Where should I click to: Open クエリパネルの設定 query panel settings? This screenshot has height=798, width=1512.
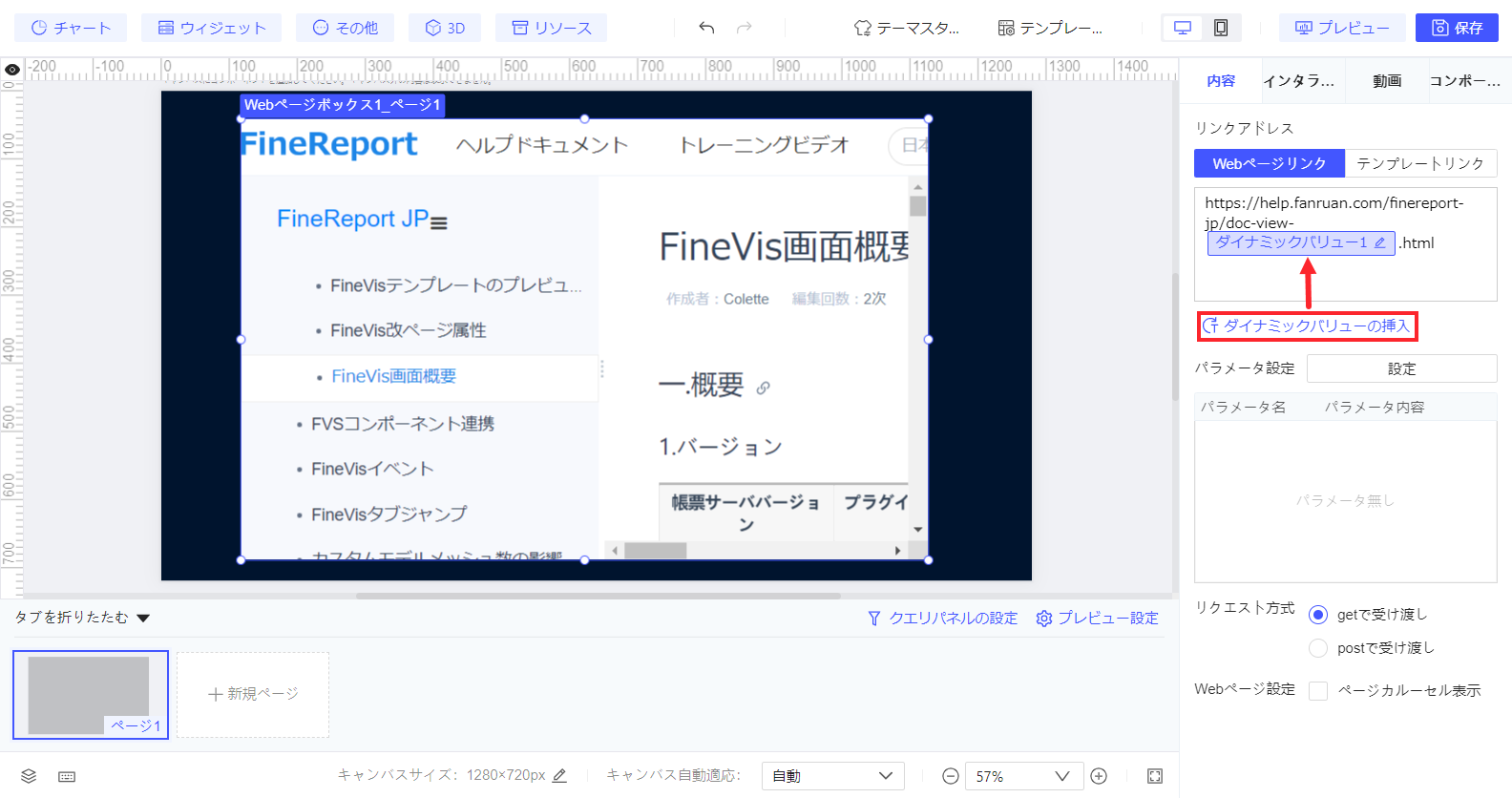[942, 619]
